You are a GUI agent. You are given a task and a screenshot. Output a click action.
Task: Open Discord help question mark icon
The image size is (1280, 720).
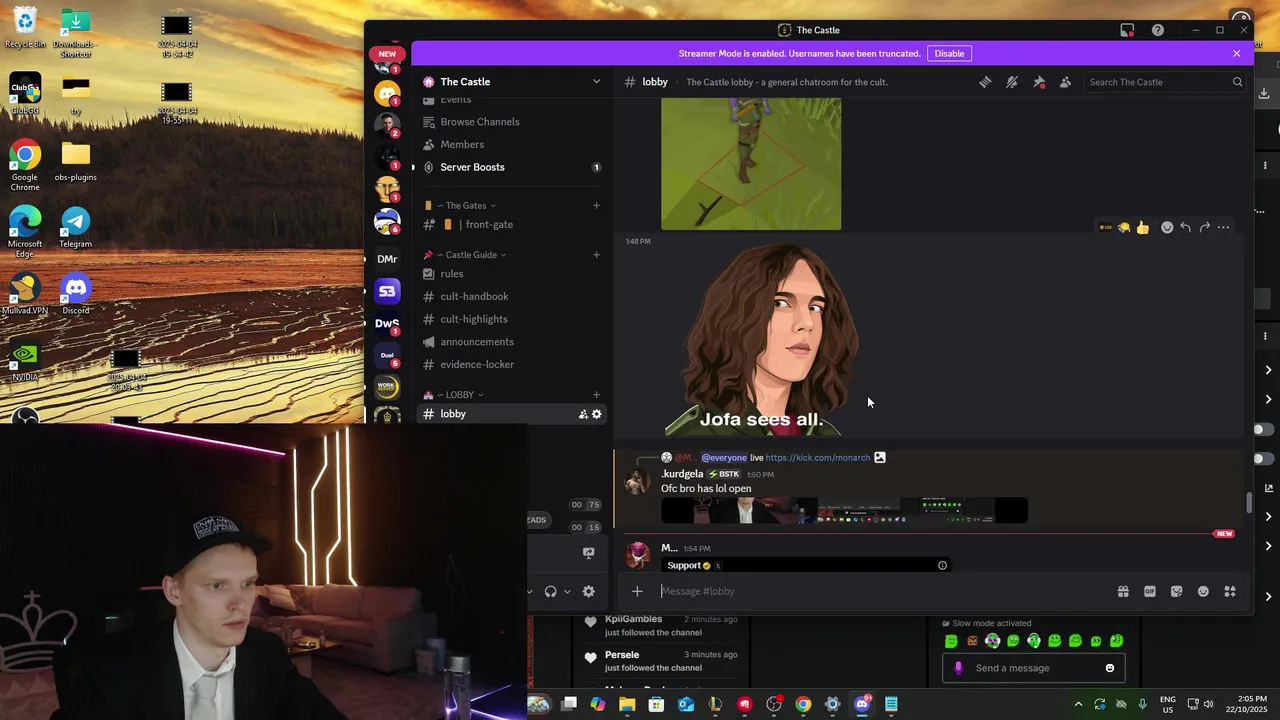click(x=1157, y=30)
